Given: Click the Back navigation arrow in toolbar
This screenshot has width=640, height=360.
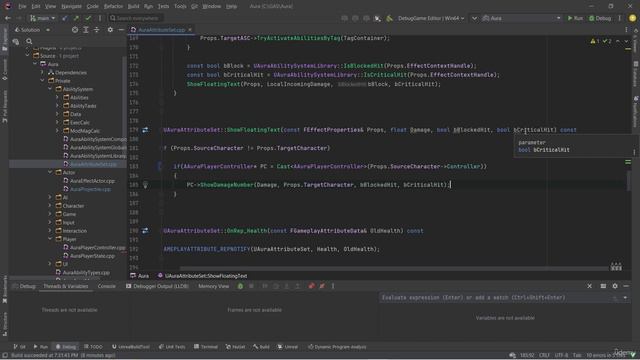Looking at the screenshot, I should (8, 18).
